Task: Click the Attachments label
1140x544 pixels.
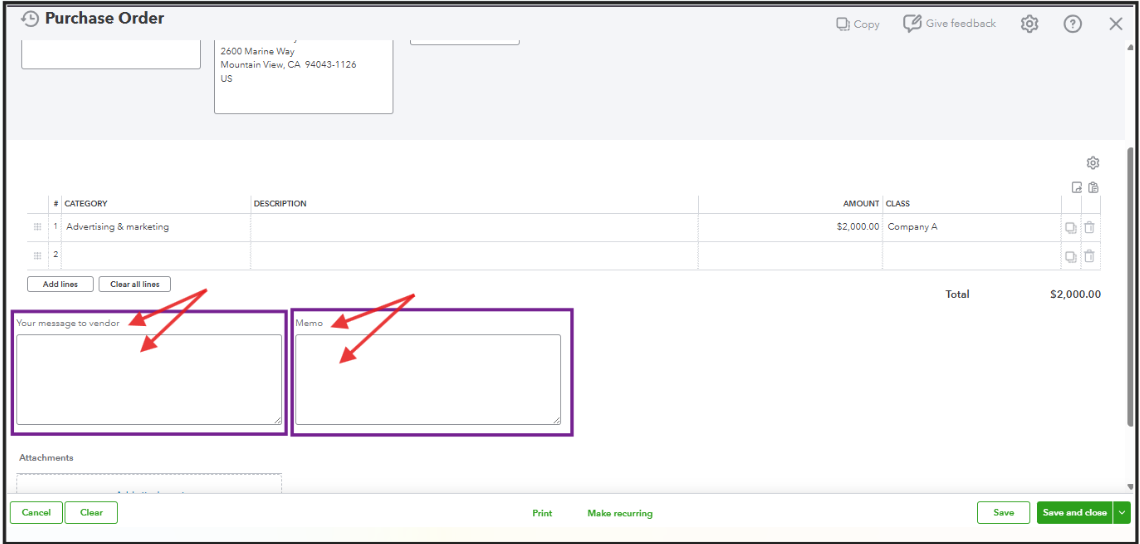Action: 47,457
